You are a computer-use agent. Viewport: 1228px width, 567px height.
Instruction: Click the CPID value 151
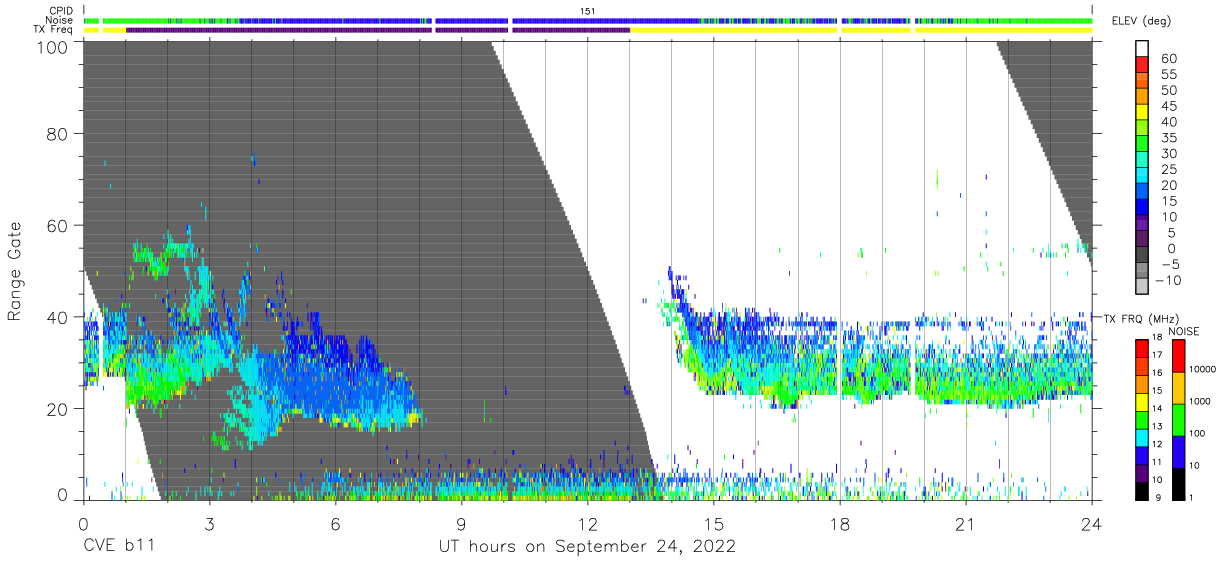coord(588,10)
